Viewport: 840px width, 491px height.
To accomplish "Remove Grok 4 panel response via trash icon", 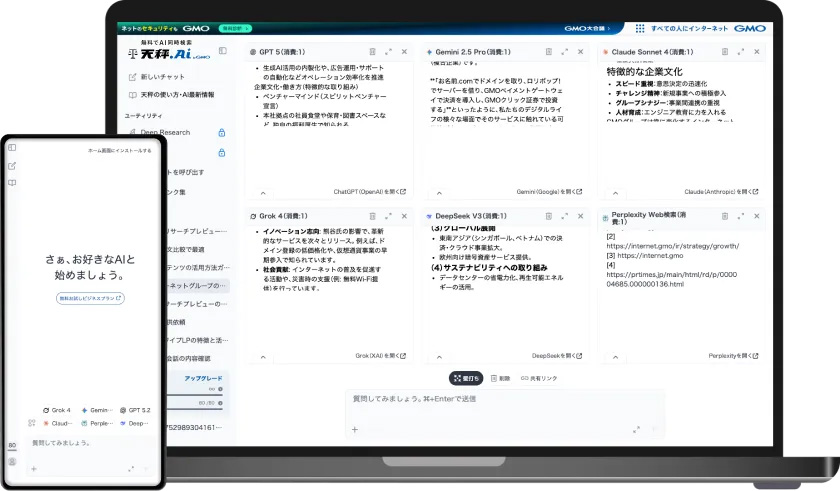I will point(372,216).
